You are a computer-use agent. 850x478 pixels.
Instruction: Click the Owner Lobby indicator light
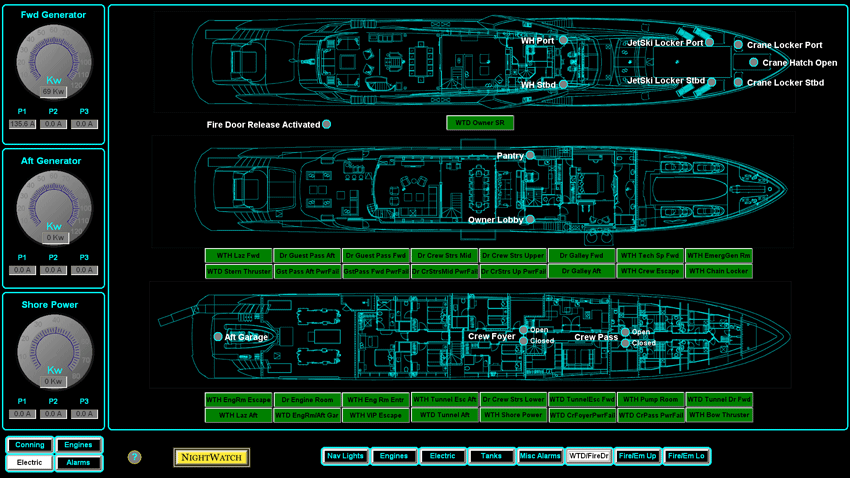coord(530,220)
